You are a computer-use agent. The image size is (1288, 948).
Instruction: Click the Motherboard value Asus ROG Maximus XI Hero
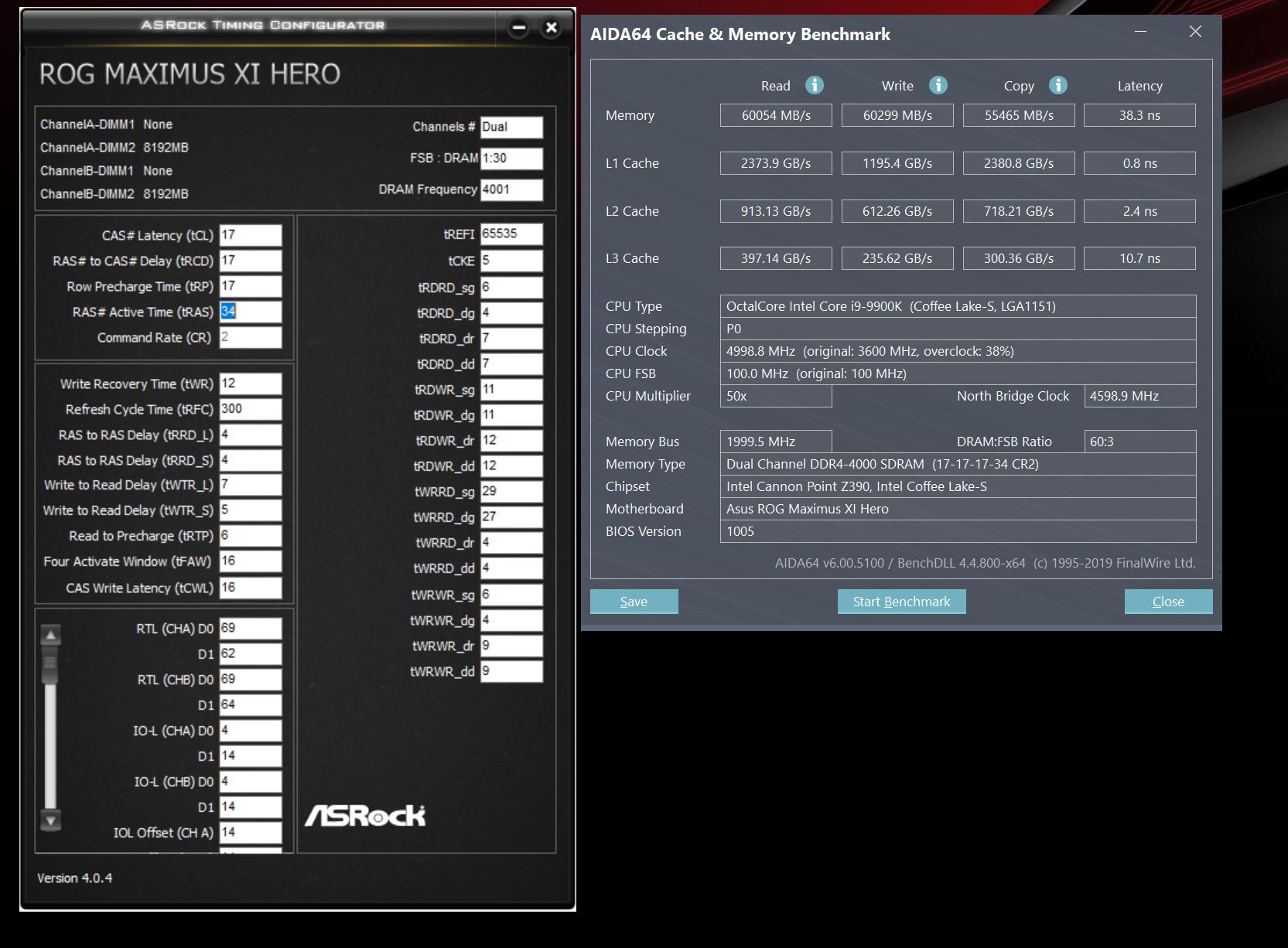(958, 509)
